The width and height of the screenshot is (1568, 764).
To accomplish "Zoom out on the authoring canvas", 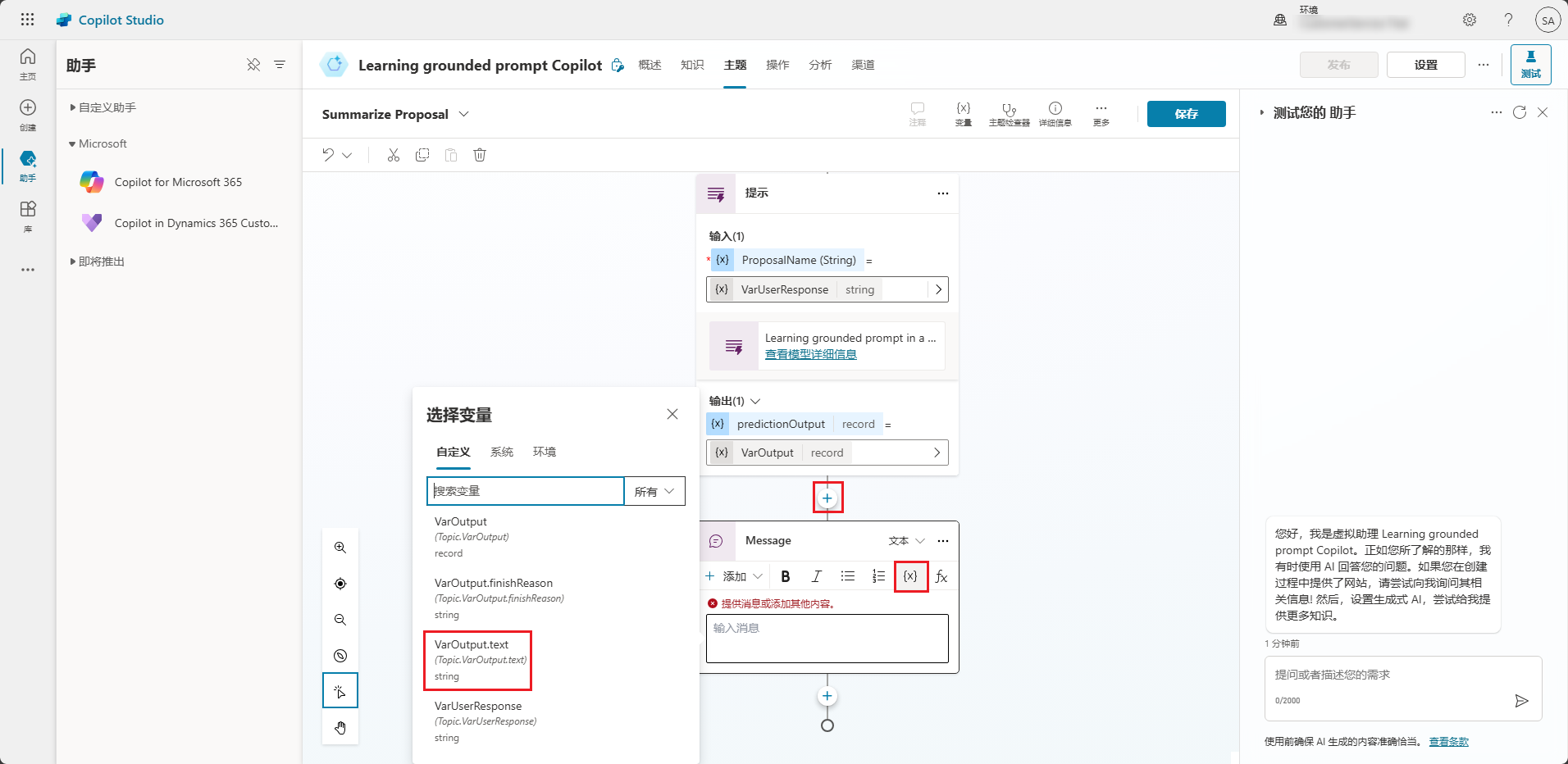I will coord(340,620).
